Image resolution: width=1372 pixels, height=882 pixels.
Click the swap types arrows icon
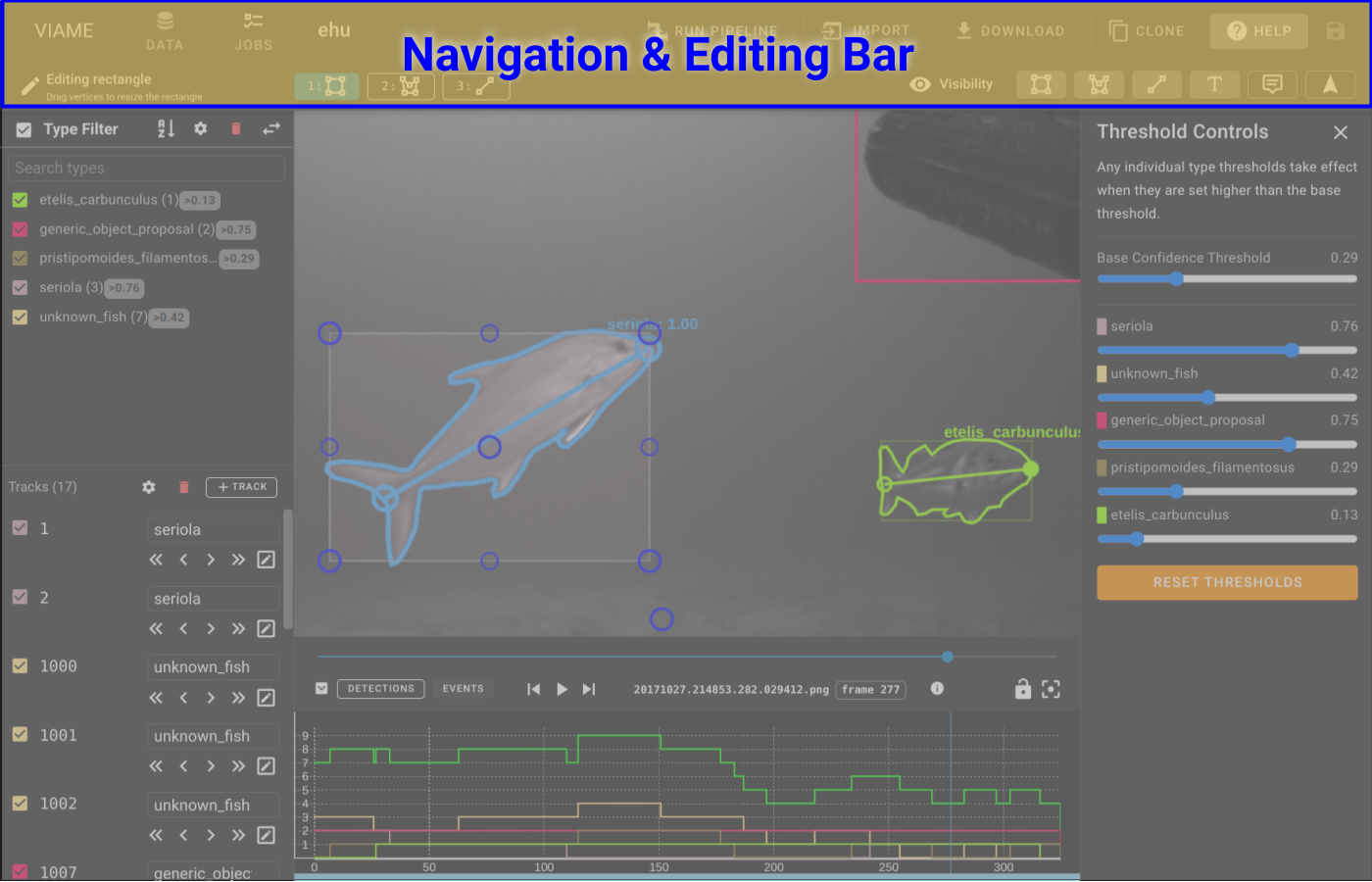click(271, 128)
